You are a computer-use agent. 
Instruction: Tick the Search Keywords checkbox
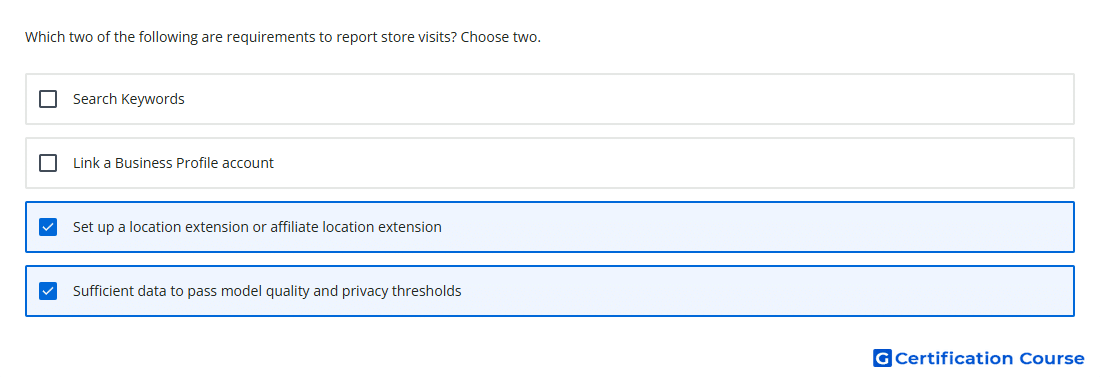coord(48,99)
